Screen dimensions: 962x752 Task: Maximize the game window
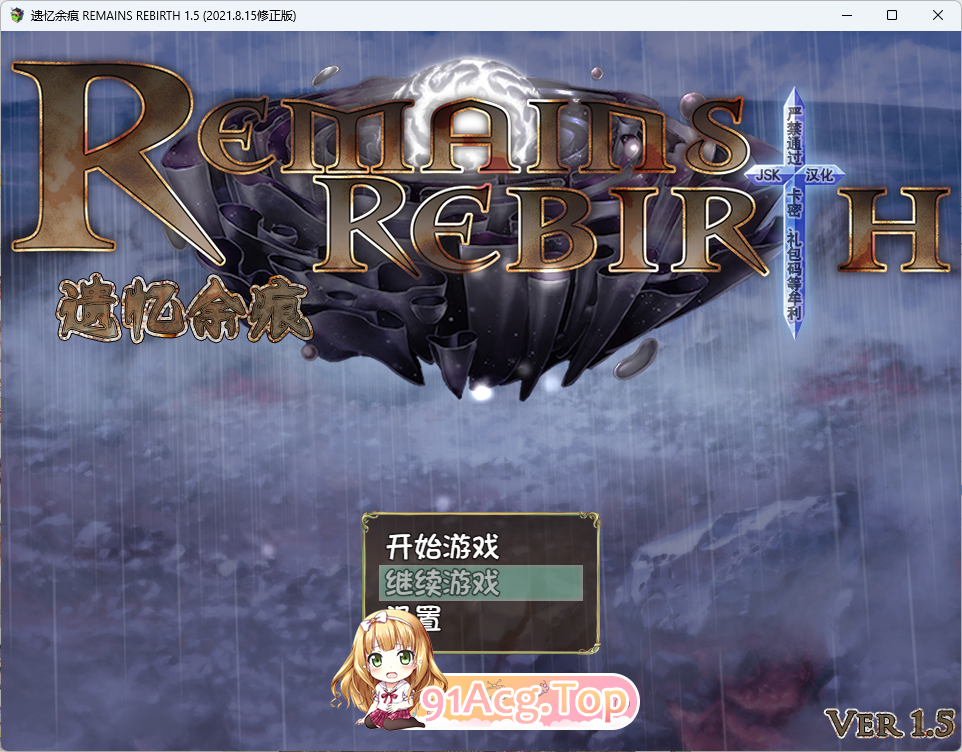pyautogui.click(x=892, y=15)
